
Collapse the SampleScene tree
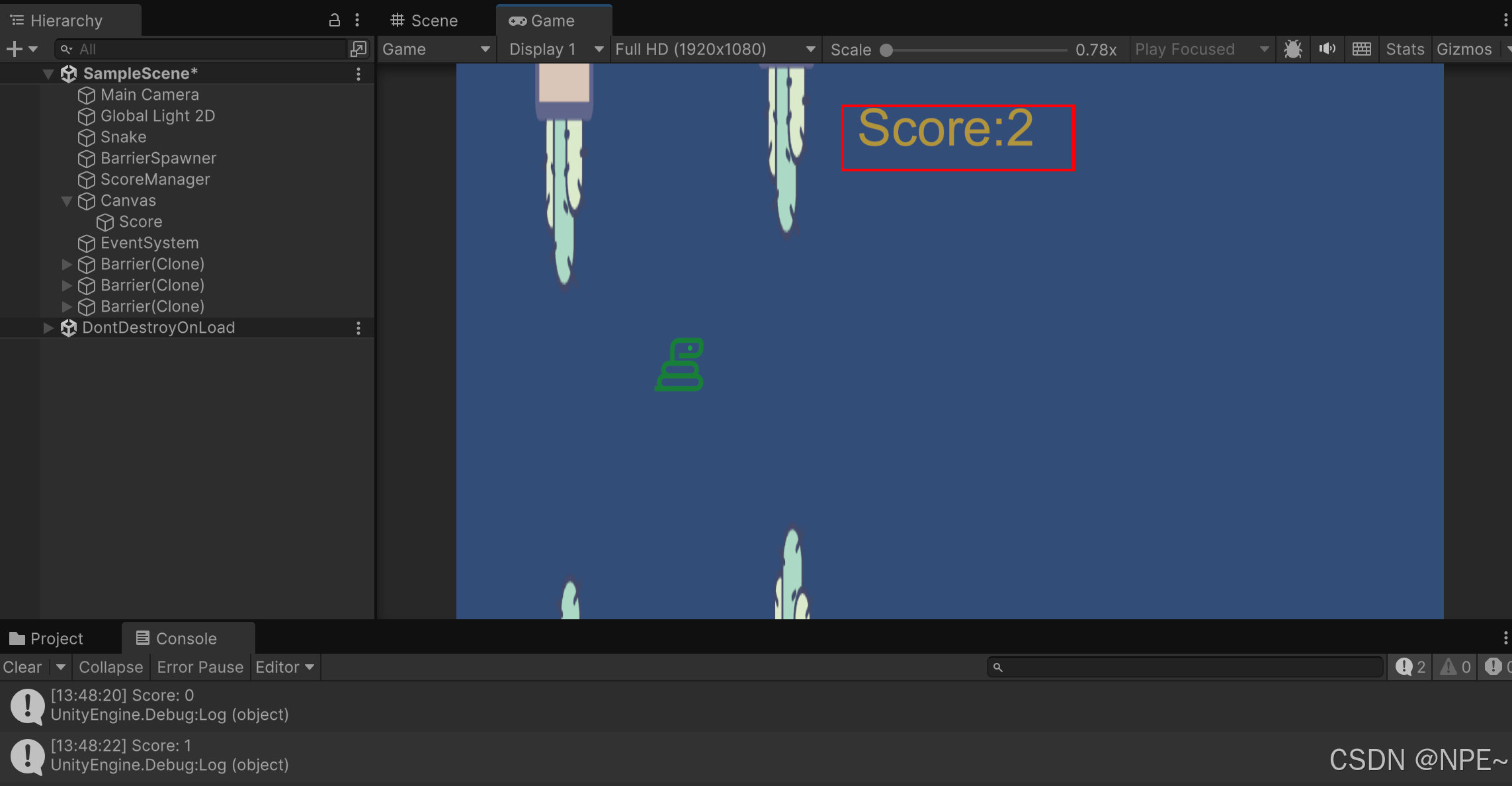(48, 73)
